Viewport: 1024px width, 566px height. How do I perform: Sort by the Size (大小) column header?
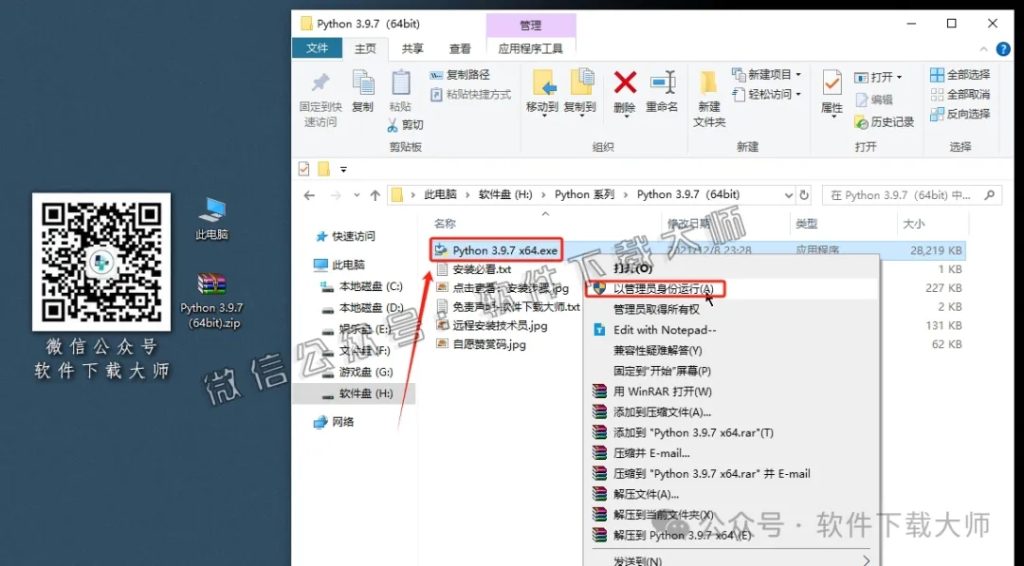click(914, 224)
